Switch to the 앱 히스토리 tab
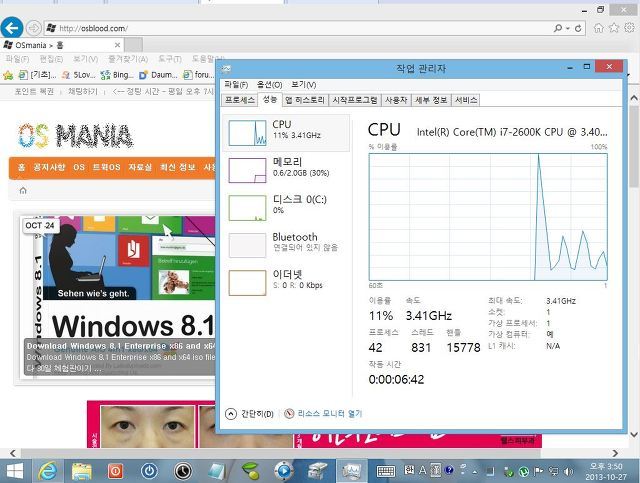 305,100
